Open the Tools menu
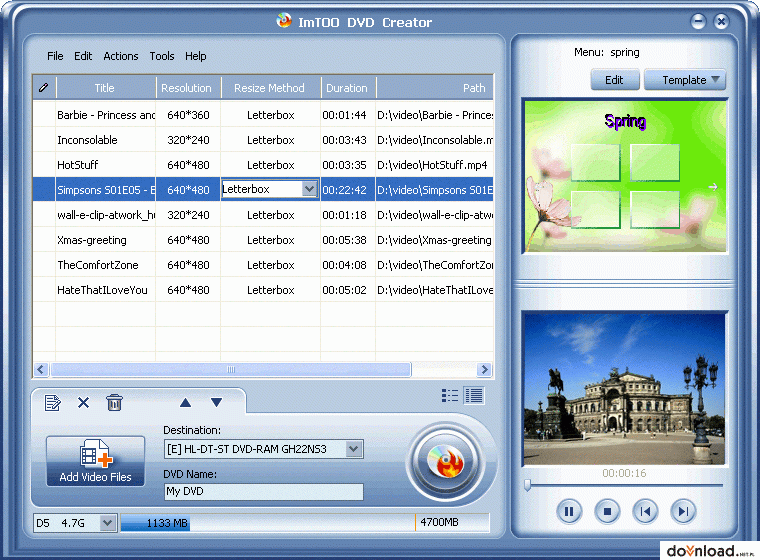760x560 pixels. pos(161,56)
